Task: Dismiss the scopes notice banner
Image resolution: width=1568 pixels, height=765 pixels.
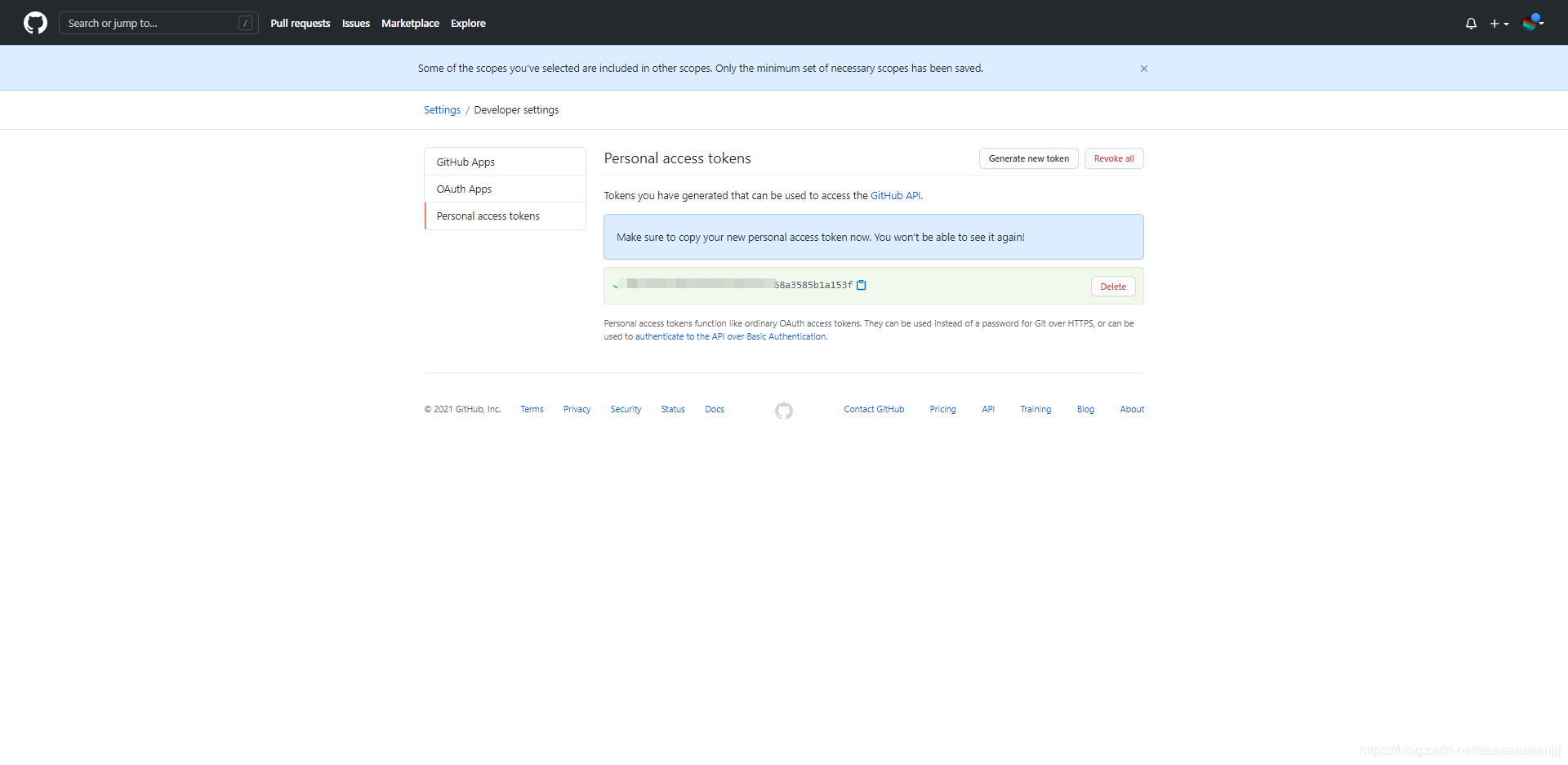Action: 1144,69
